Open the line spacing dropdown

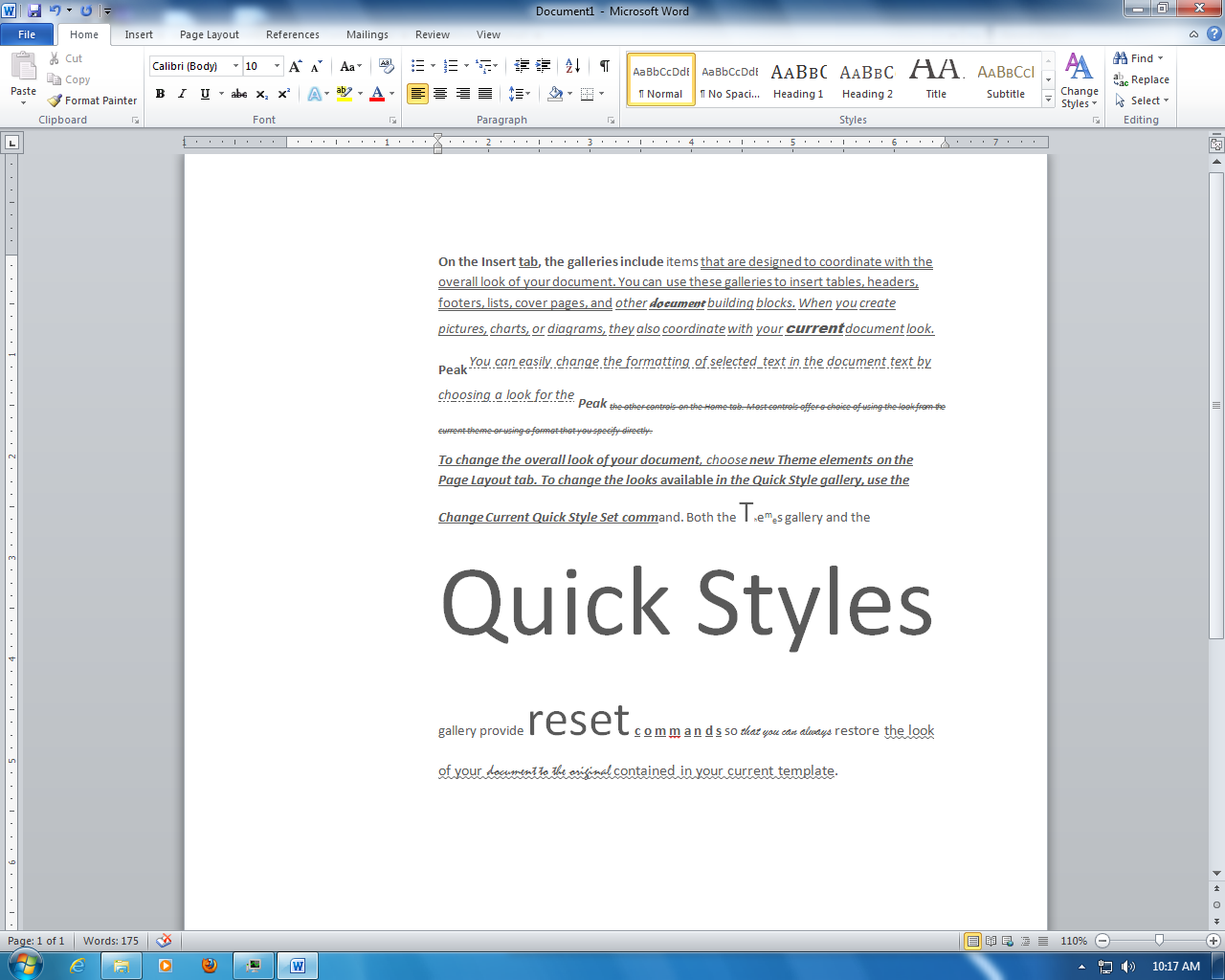coord(520,94)
